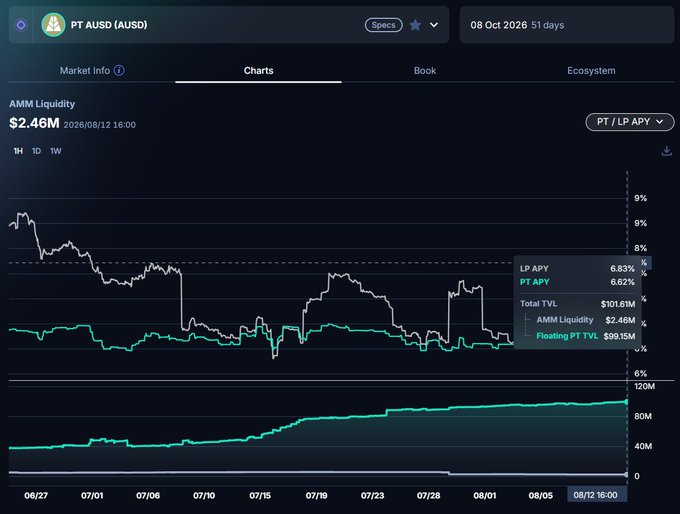This screenshot has height=514, width=680.
Task: Click the PT AUSD (AUSD) market title
Action: (x=109, y=25)
